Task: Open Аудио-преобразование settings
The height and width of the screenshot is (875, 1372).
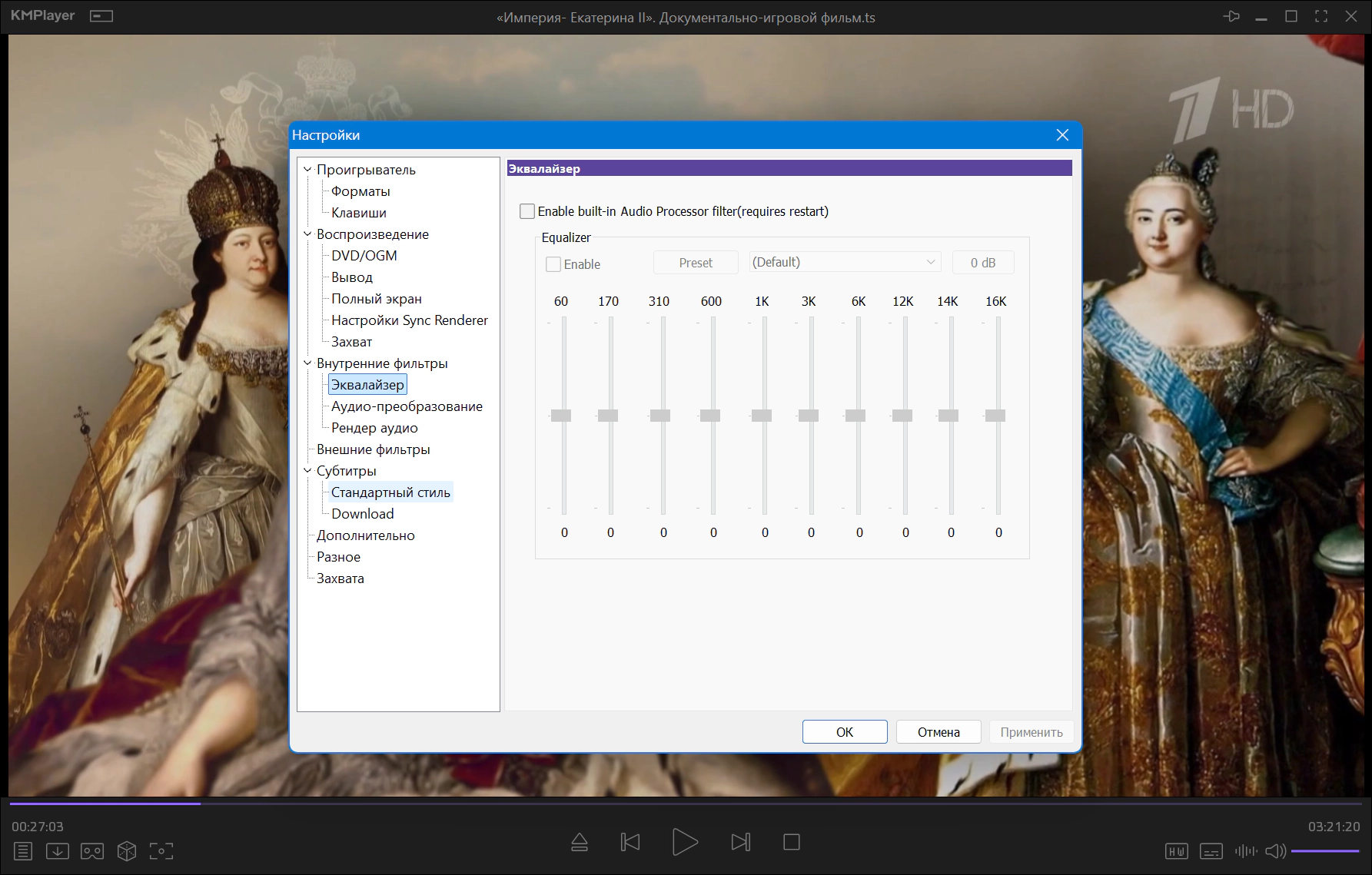Action: (x=407, y=406)
